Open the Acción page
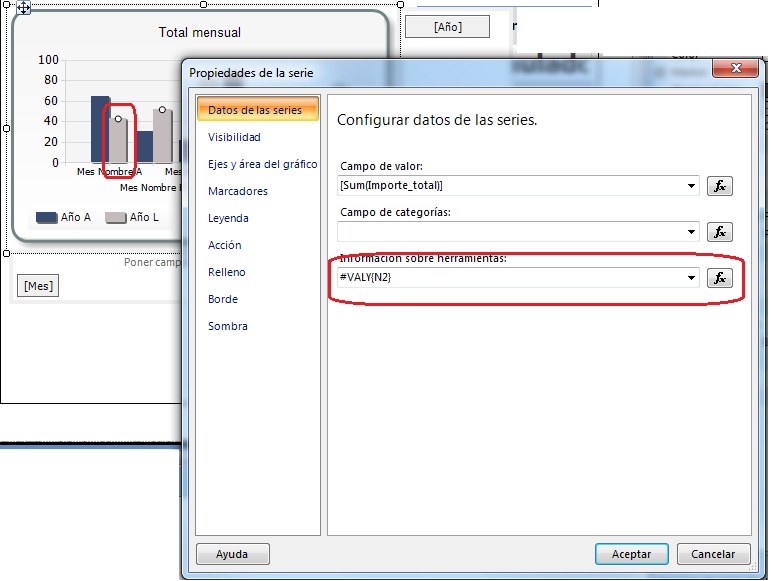Screen dimensions: 771x581 [x=224, y=245]
